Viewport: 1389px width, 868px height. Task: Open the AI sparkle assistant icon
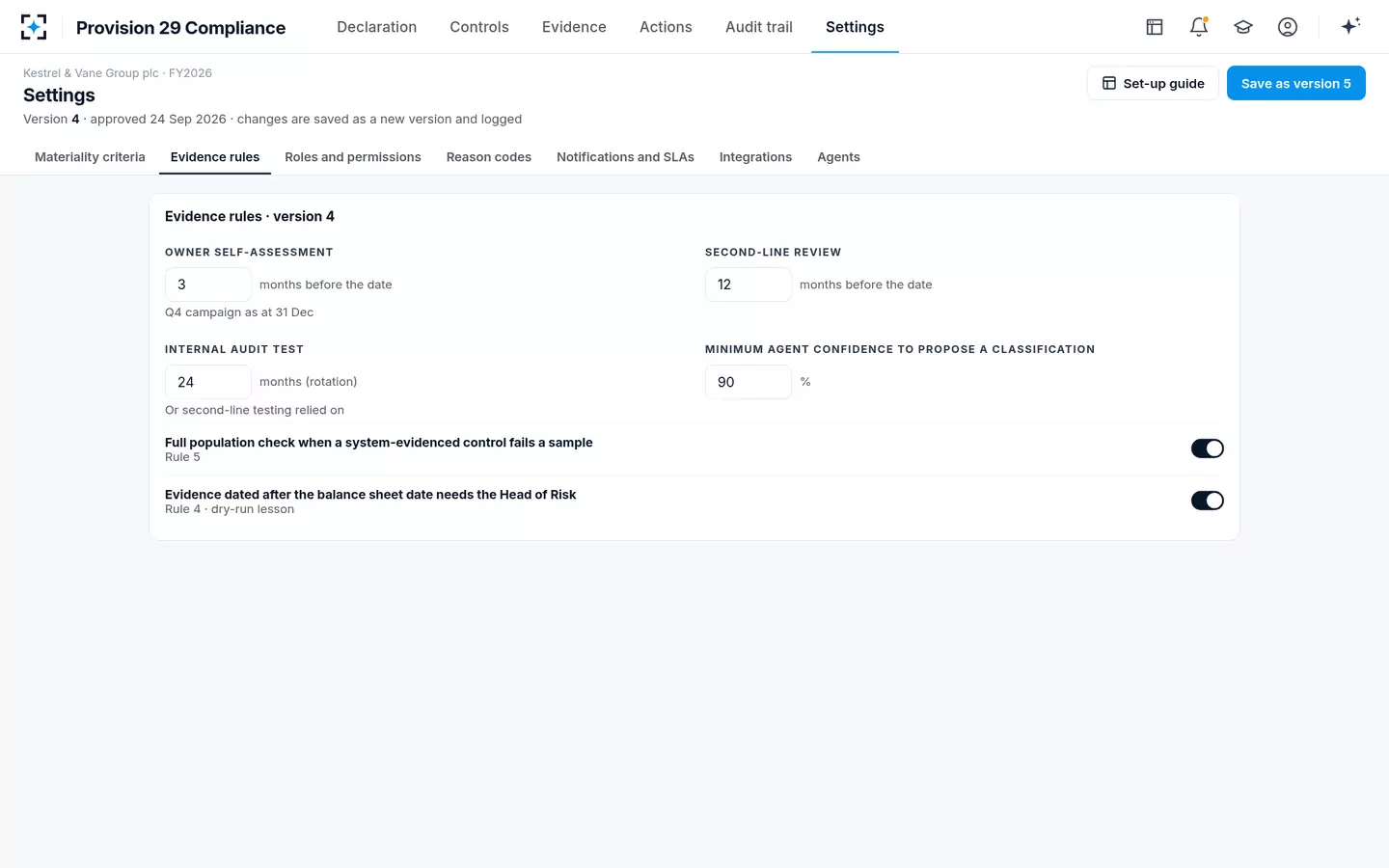point(1350,26)
